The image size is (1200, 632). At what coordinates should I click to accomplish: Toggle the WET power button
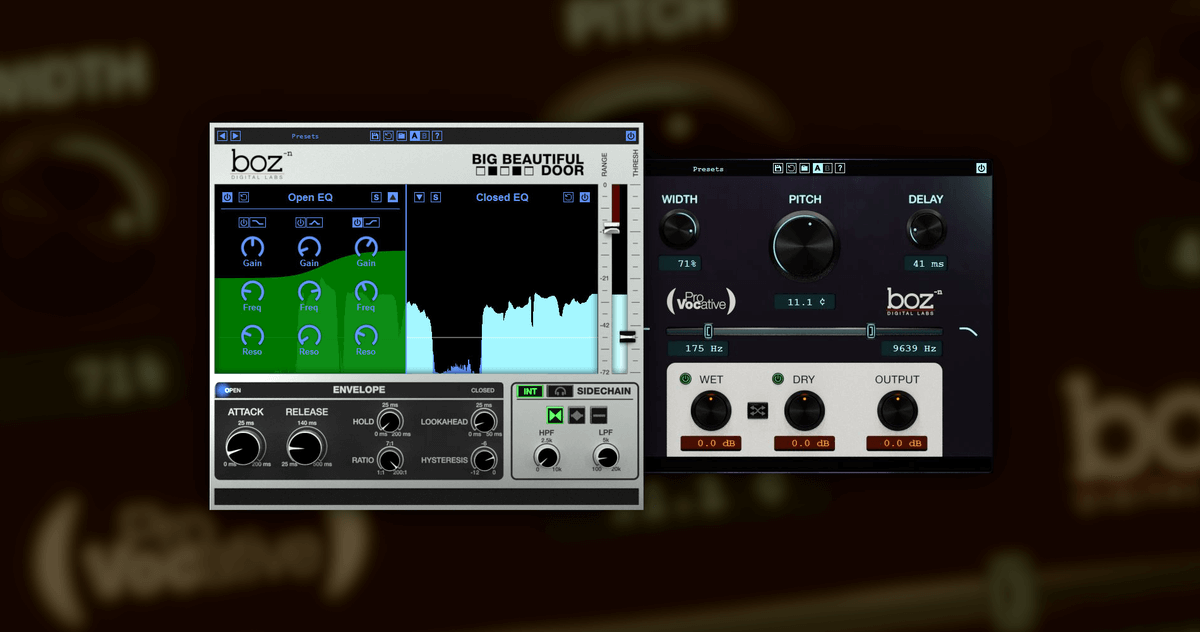tap(685, 379)
